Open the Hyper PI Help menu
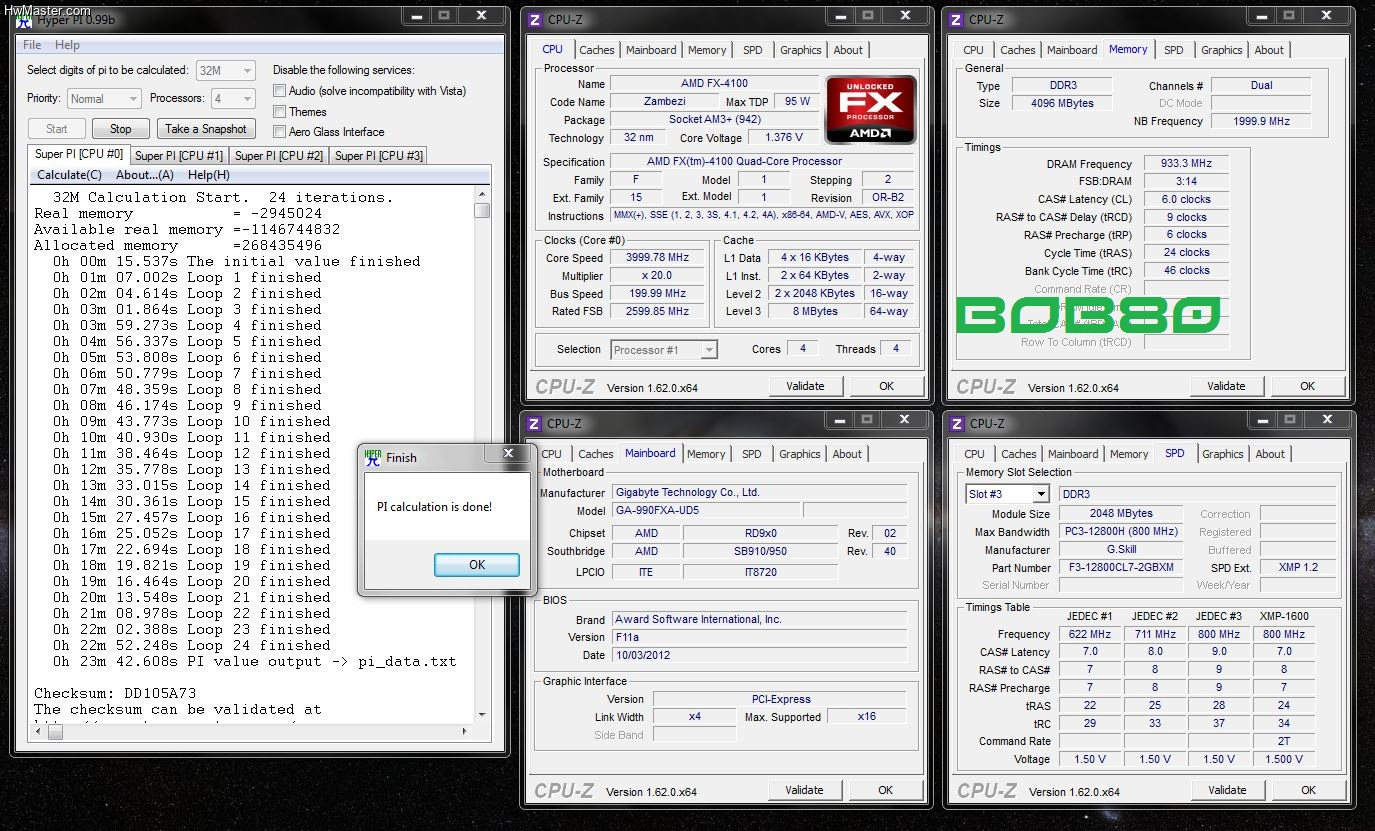 coord(67,45)
